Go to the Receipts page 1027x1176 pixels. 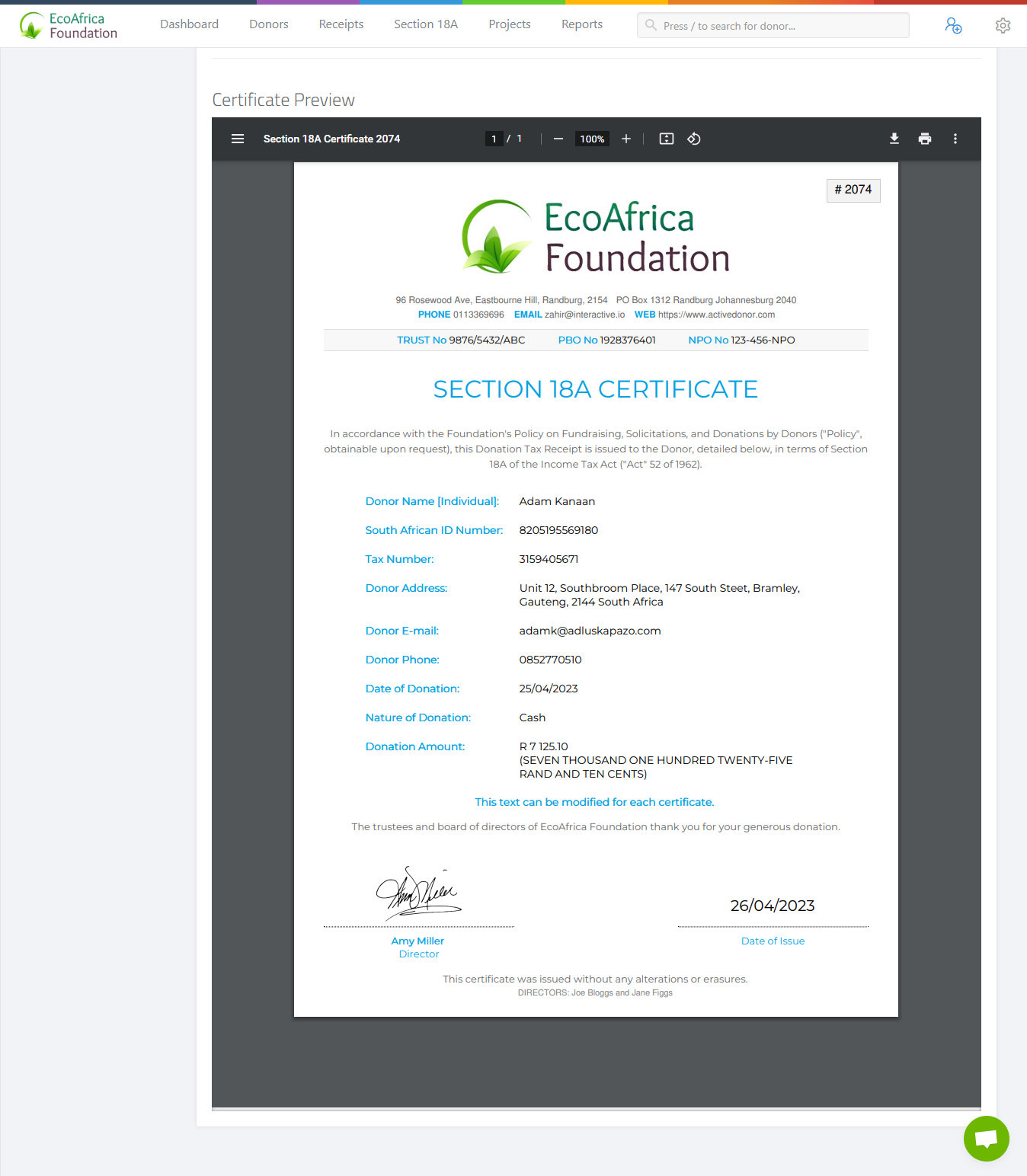[x=341, y=24]
